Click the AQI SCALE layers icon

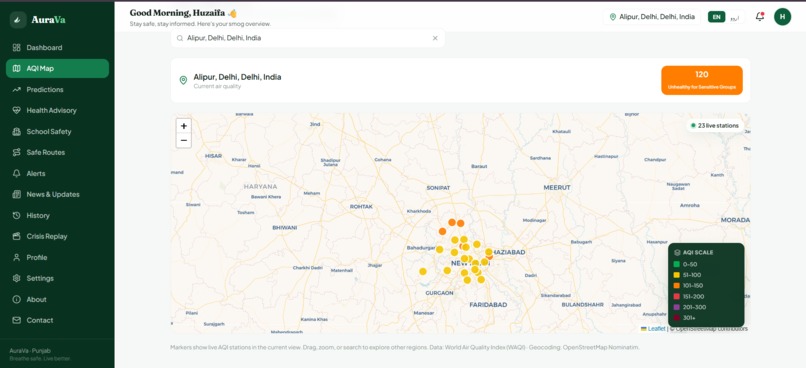(x=677, y=253)
